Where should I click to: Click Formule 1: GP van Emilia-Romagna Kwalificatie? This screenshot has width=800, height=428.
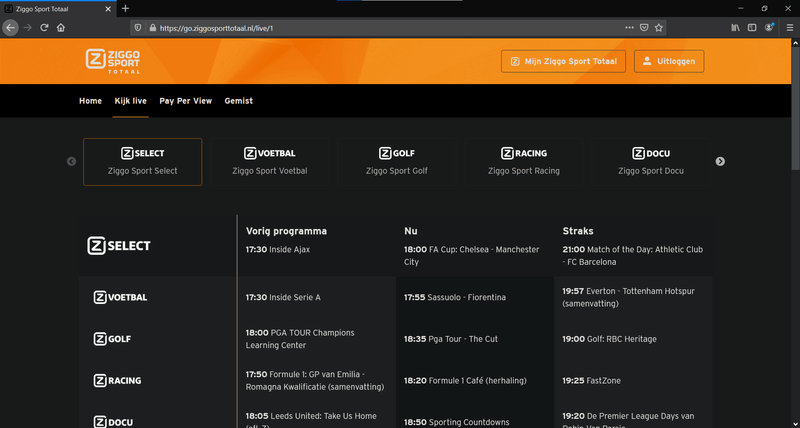(x=315, y=381)
